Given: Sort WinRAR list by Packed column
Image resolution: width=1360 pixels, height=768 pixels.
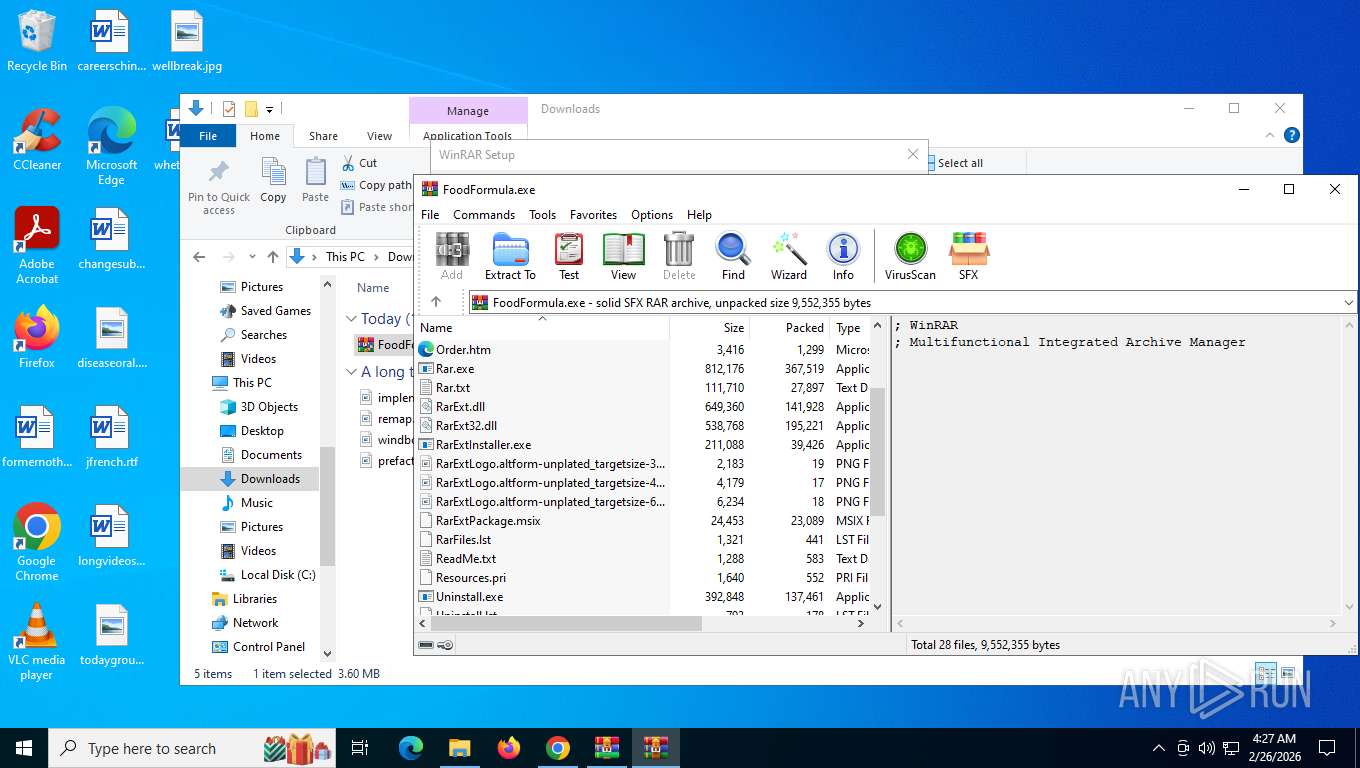Looking at the screenshot, I should (x=789, y=328).
